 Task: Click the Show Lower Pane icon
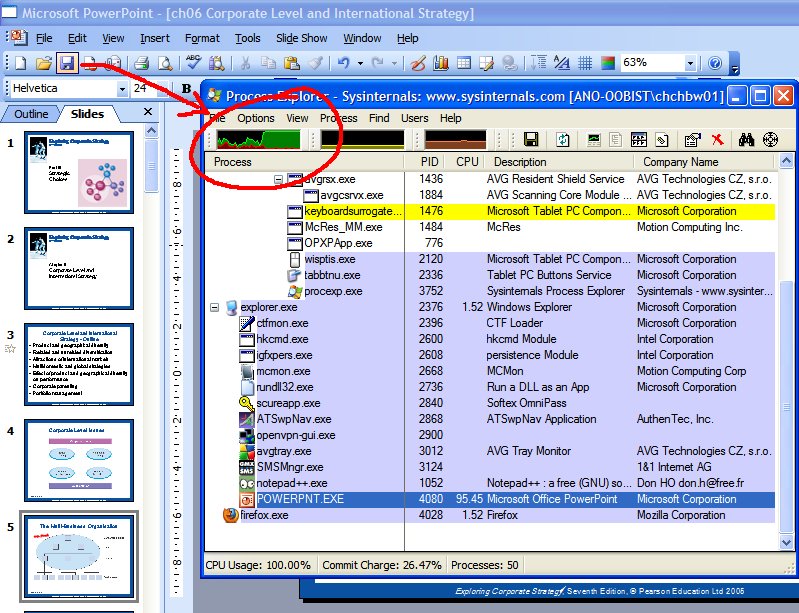point(638,139)
